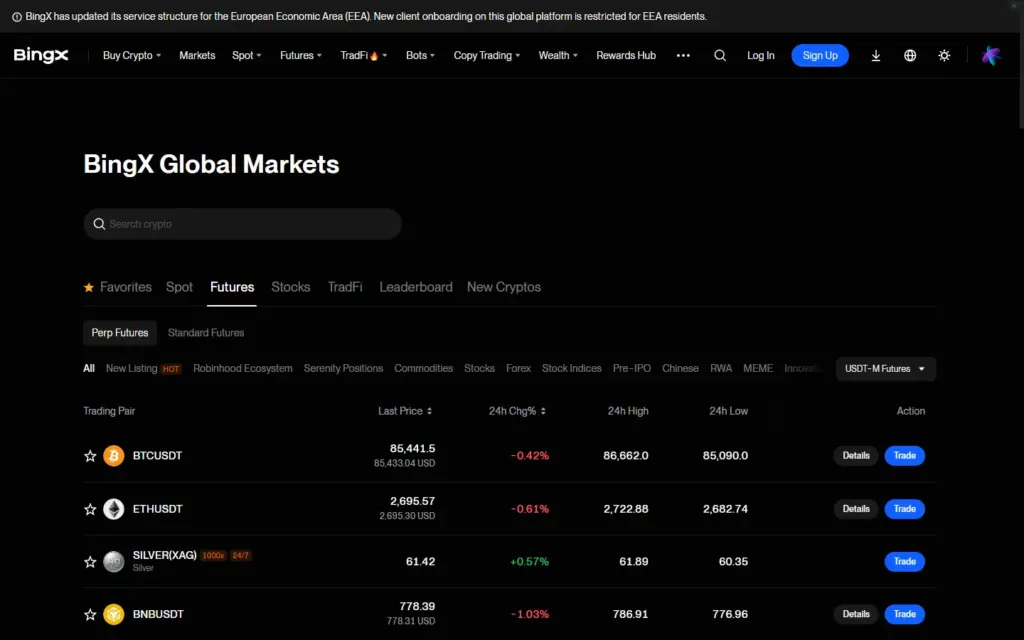Filter by RWA category
The image size is (1024, 640).
point(720,369)
